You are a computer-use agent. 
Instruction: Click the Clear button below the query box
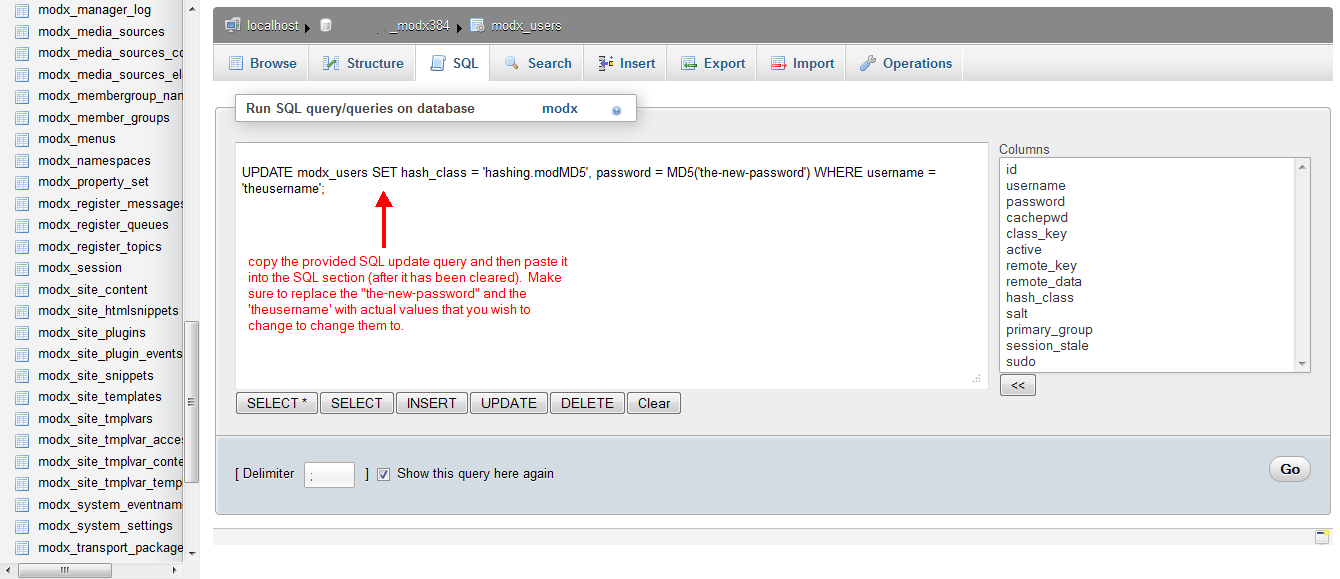[x=654, y=403]
